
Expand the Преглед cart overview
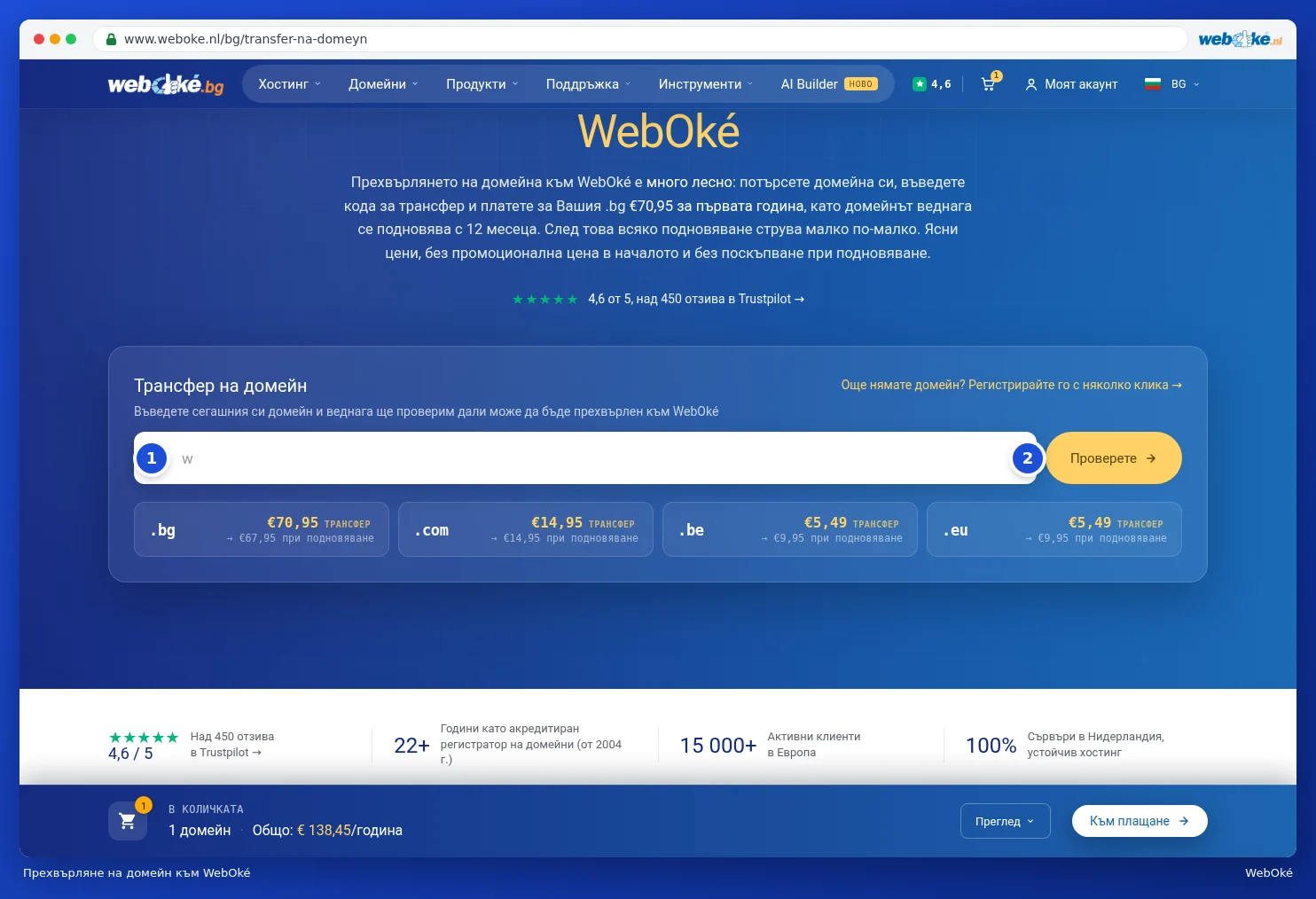point(1006,821)
